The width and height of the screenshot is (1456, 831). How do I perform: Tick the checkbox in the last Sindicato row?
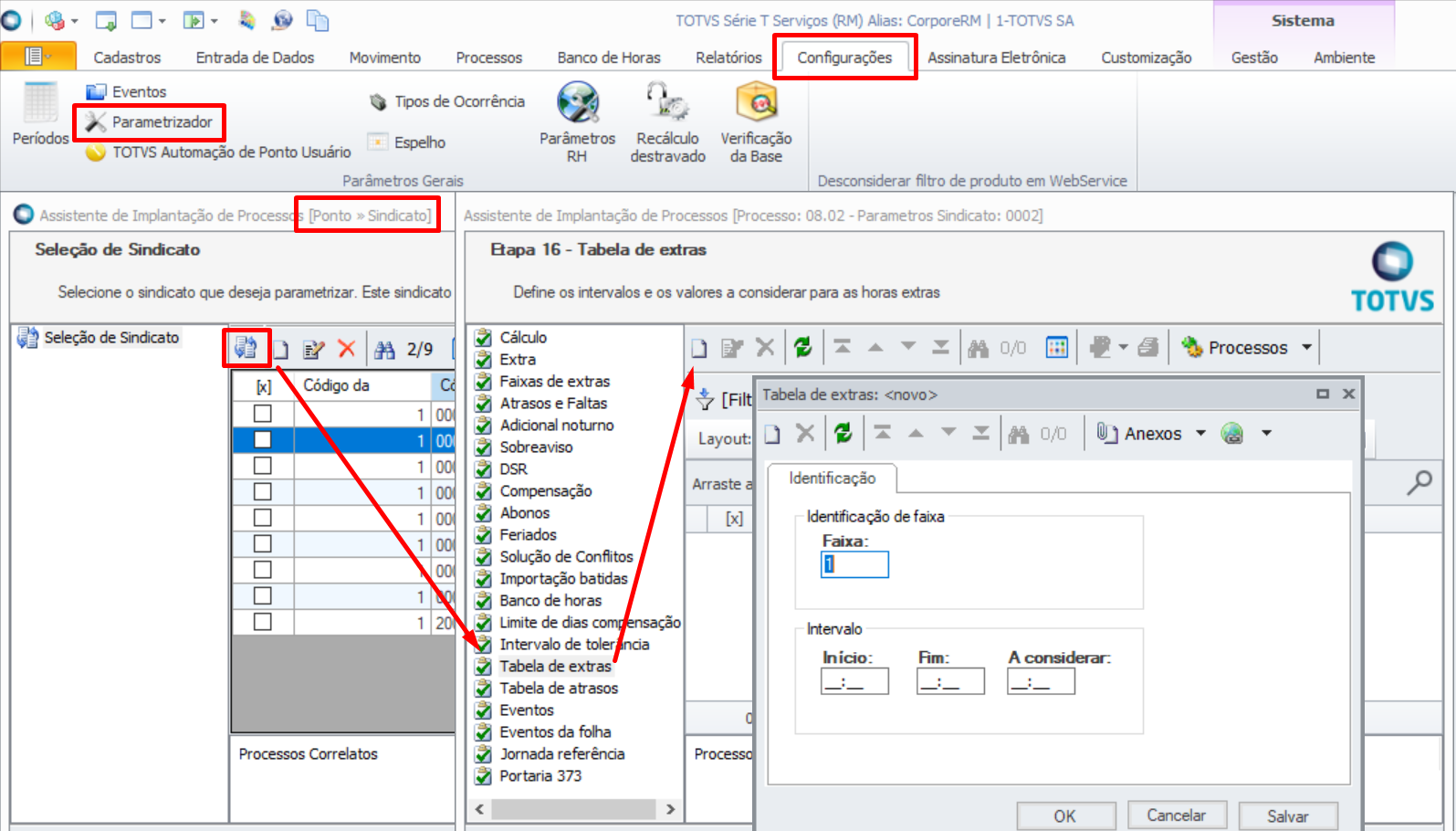click(263, 622)
